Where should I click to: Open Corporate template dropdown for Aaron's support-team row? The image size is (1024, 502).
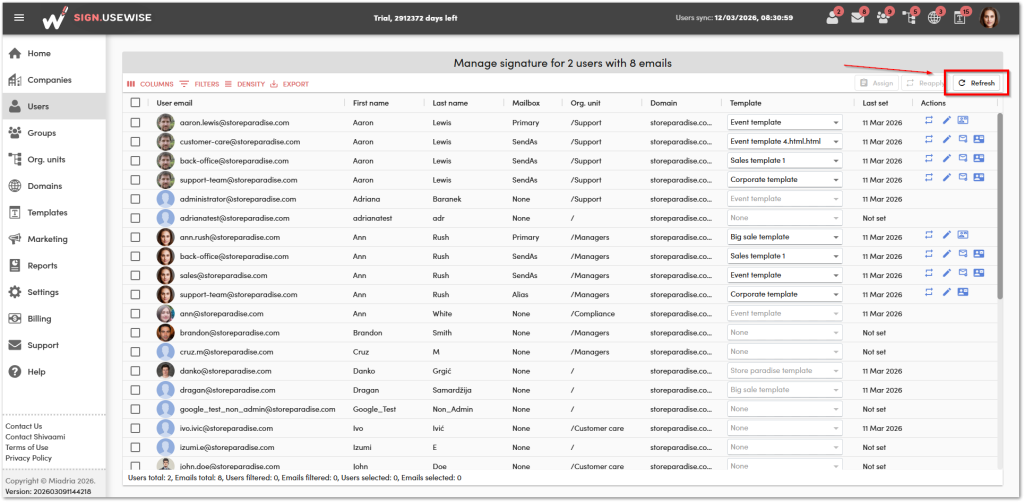[x=784, y=179]
